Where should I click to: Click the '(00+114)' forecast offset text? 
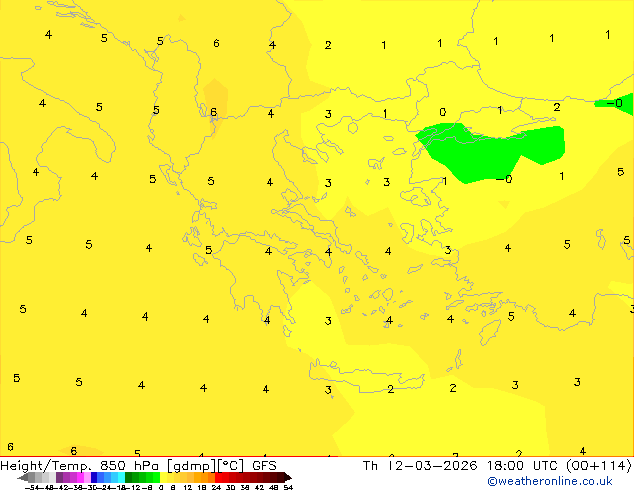pos(598,466)
